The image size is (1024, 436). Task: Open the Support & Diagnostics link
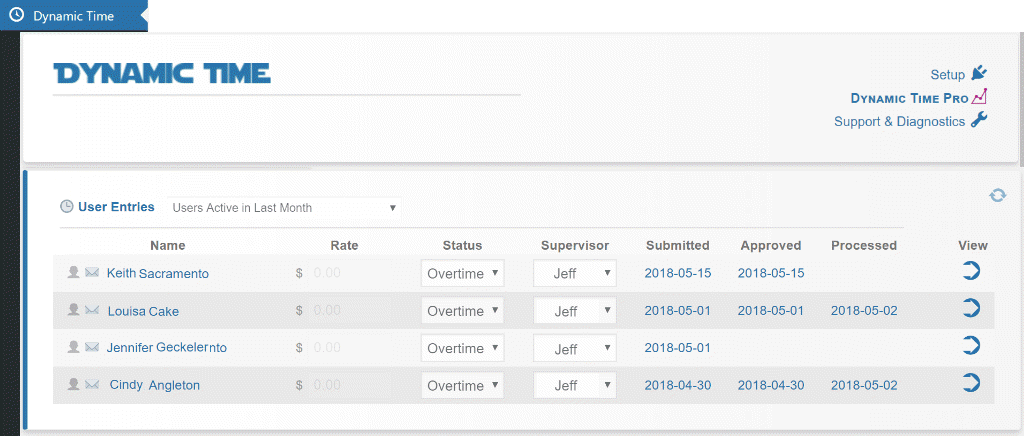coord(899,121)
